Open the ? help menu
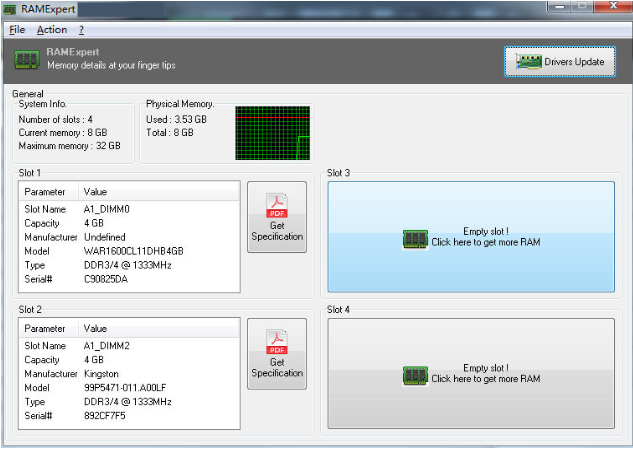 [81, 30]
